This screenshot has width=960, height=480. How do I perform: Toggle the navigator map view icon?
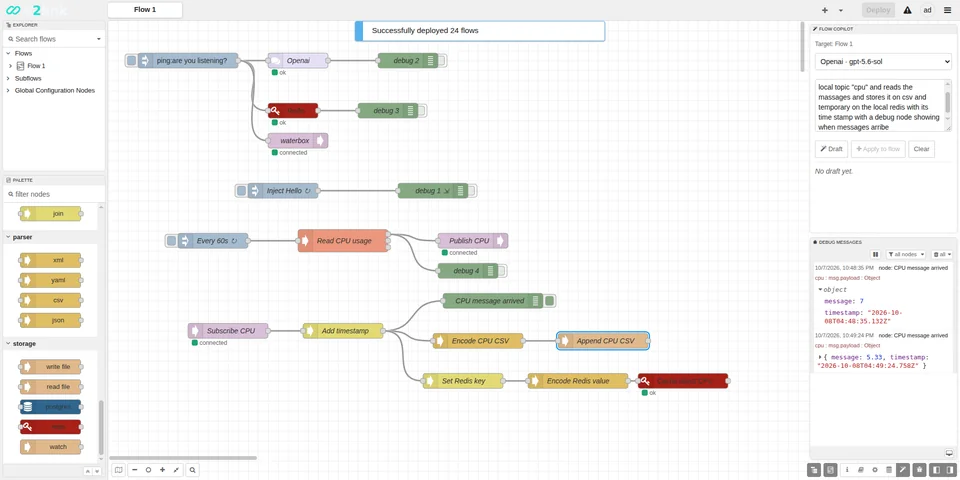click(119, 470)
